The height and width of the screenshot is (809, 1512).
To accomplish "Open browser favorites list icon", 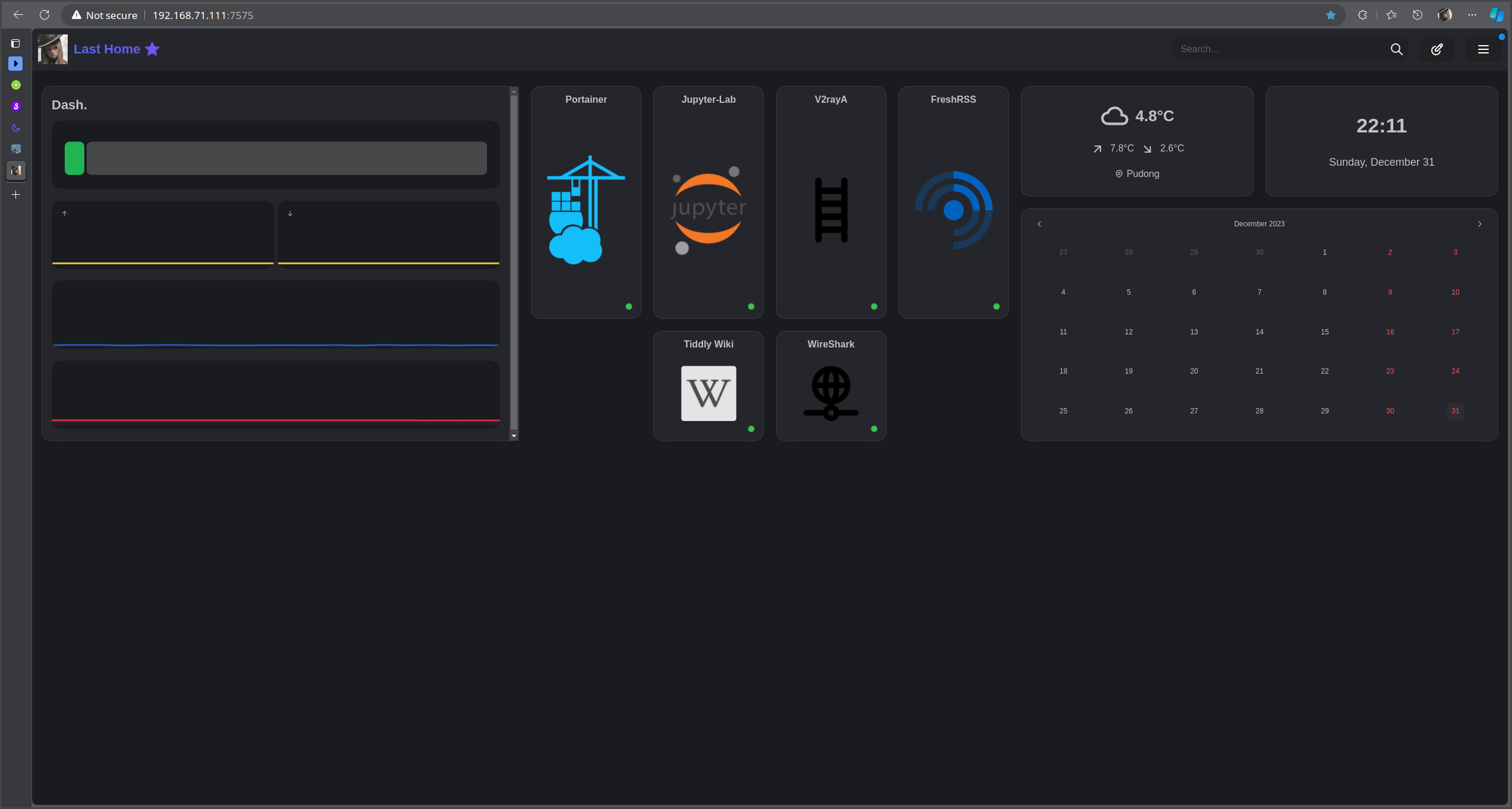I will [1391, 15].
